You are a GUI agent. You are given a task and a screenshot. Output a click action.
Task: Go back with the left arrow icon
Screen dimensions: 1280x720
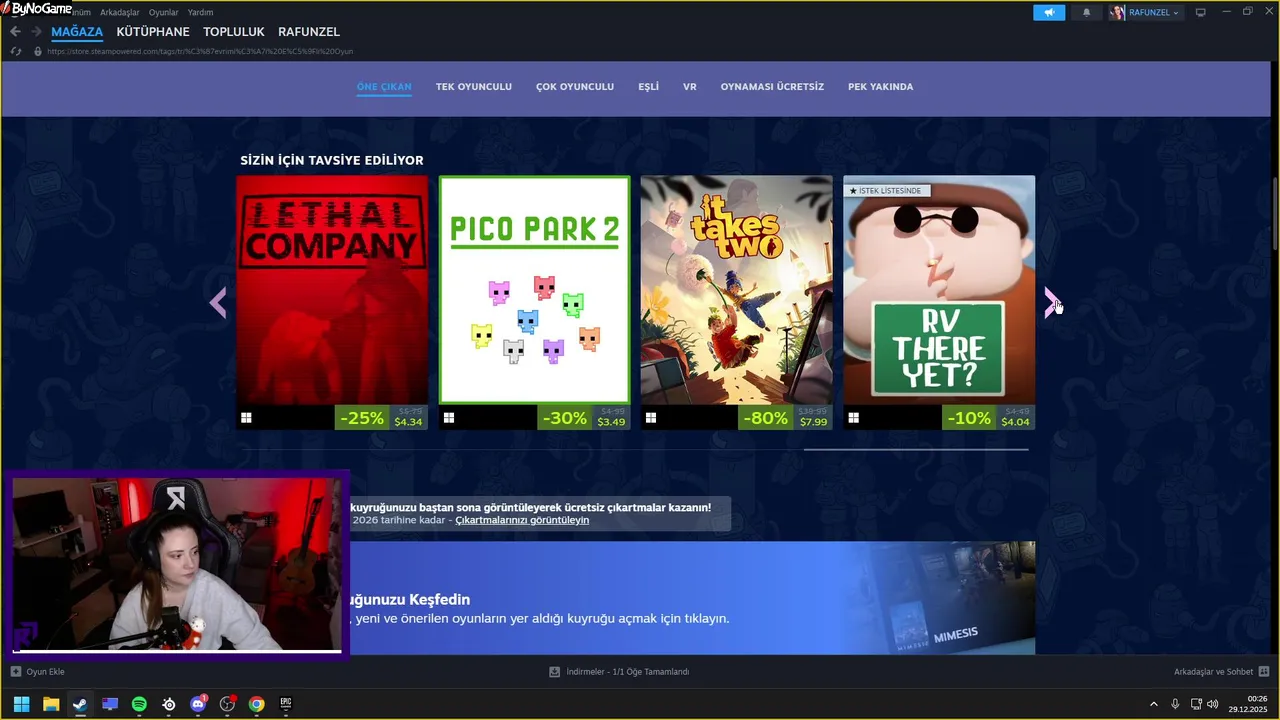point(15,32)
